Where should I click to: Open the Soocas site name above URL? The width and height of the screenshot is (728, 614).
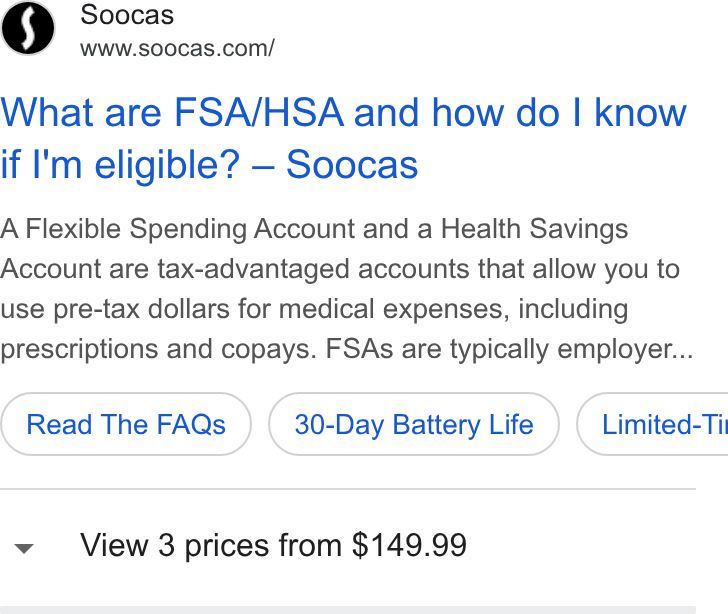coord(127,15)
